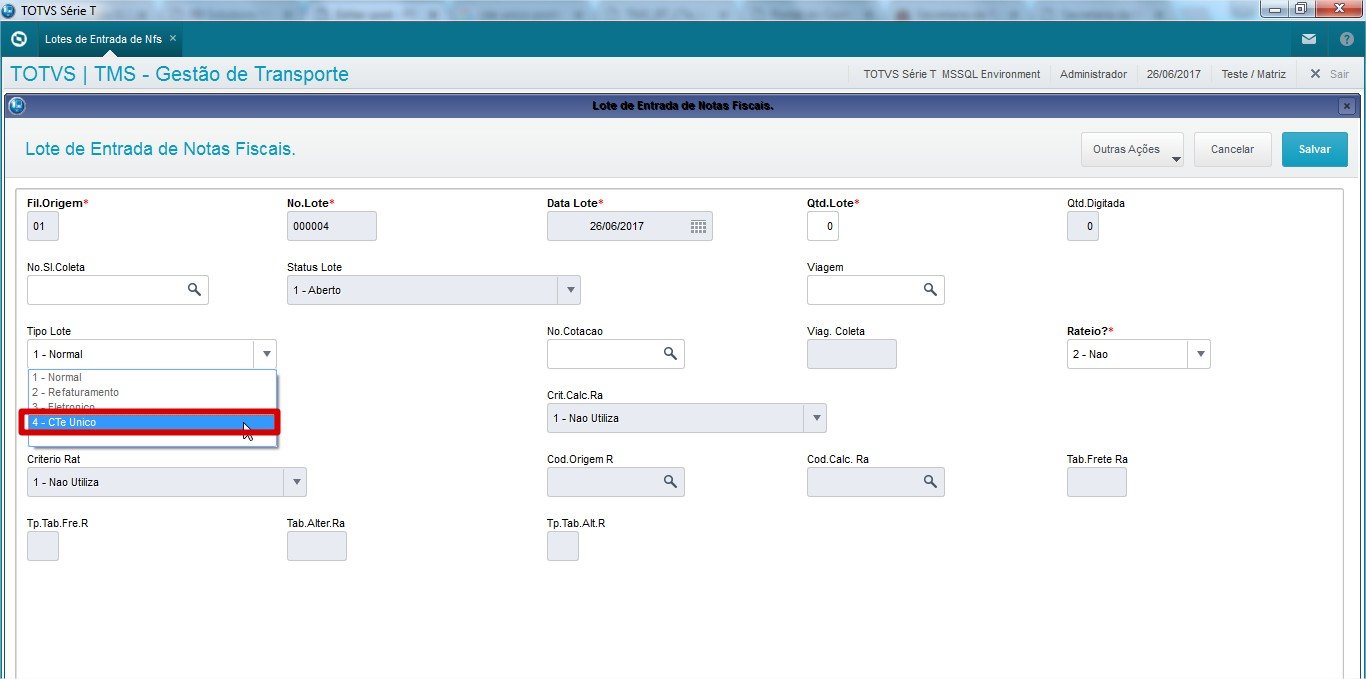Click the TOTVS home logo icon
This screenshot has height=679, width=1366.
(x=18, y=39)
